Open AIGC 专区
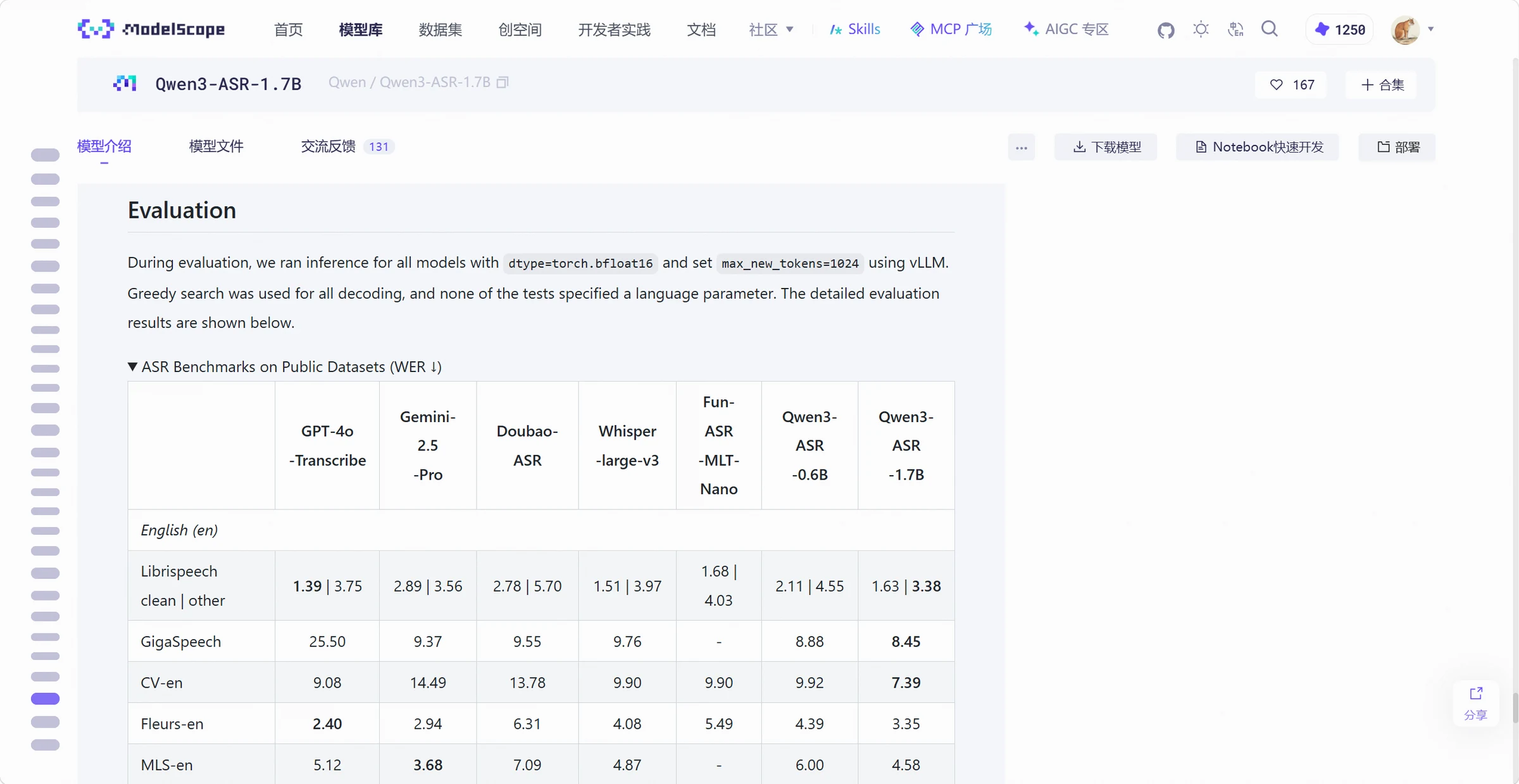1519x784 pixels. tap(1066, 29)
